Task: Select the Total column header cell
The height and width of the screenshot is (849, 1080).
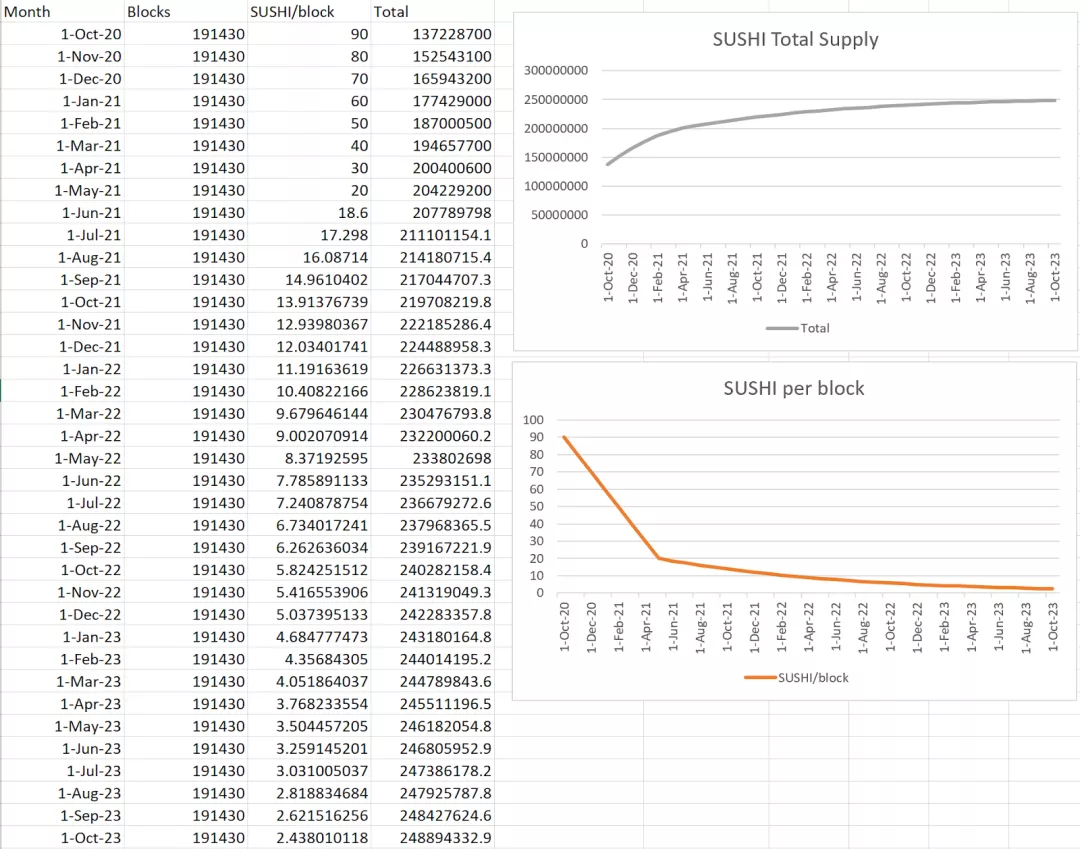Action: pyautogui.click(x=432, y=12)
